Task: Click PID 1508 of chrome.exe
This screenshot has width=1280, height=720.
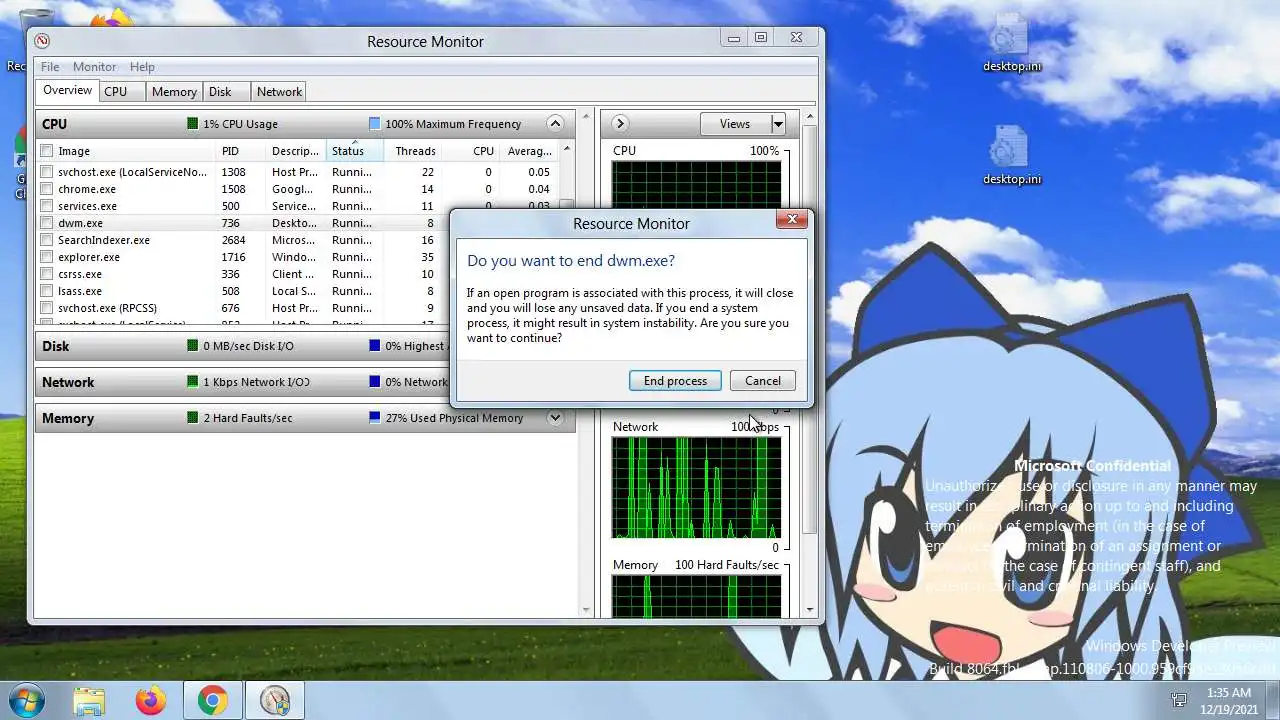Action: tap(233, 189)
